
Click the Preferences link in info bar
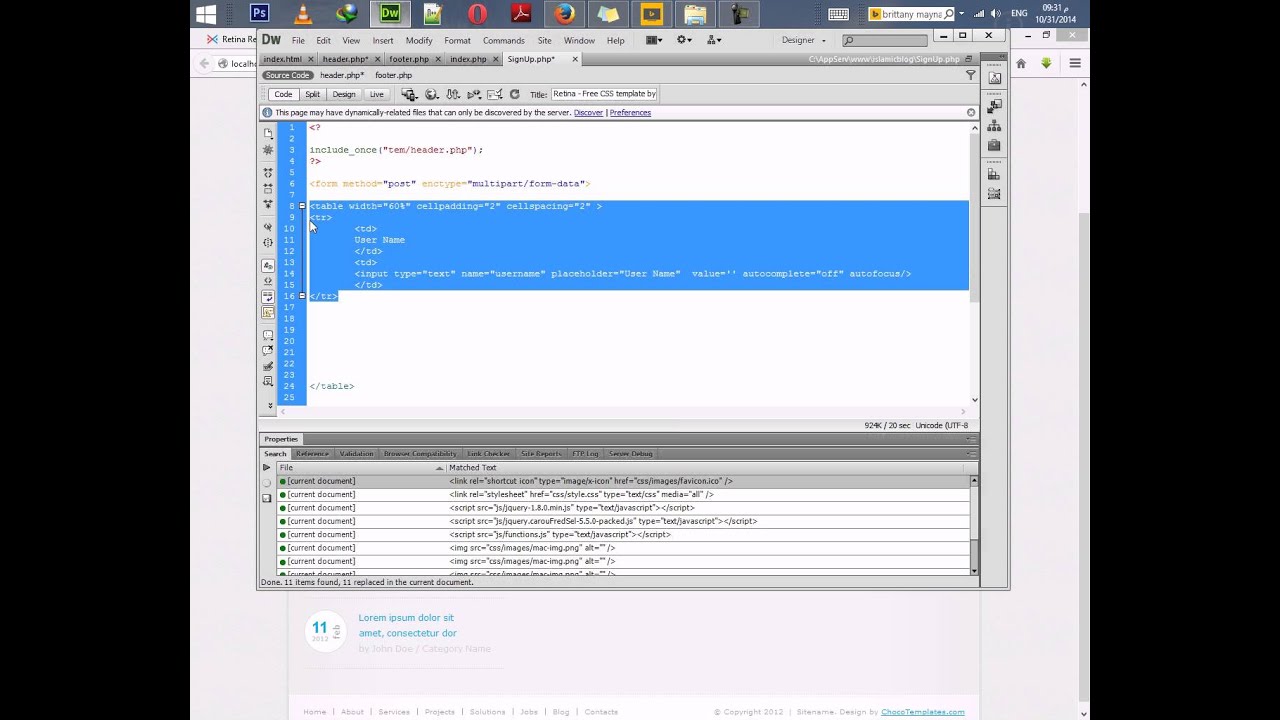click(x=630, y=113)
